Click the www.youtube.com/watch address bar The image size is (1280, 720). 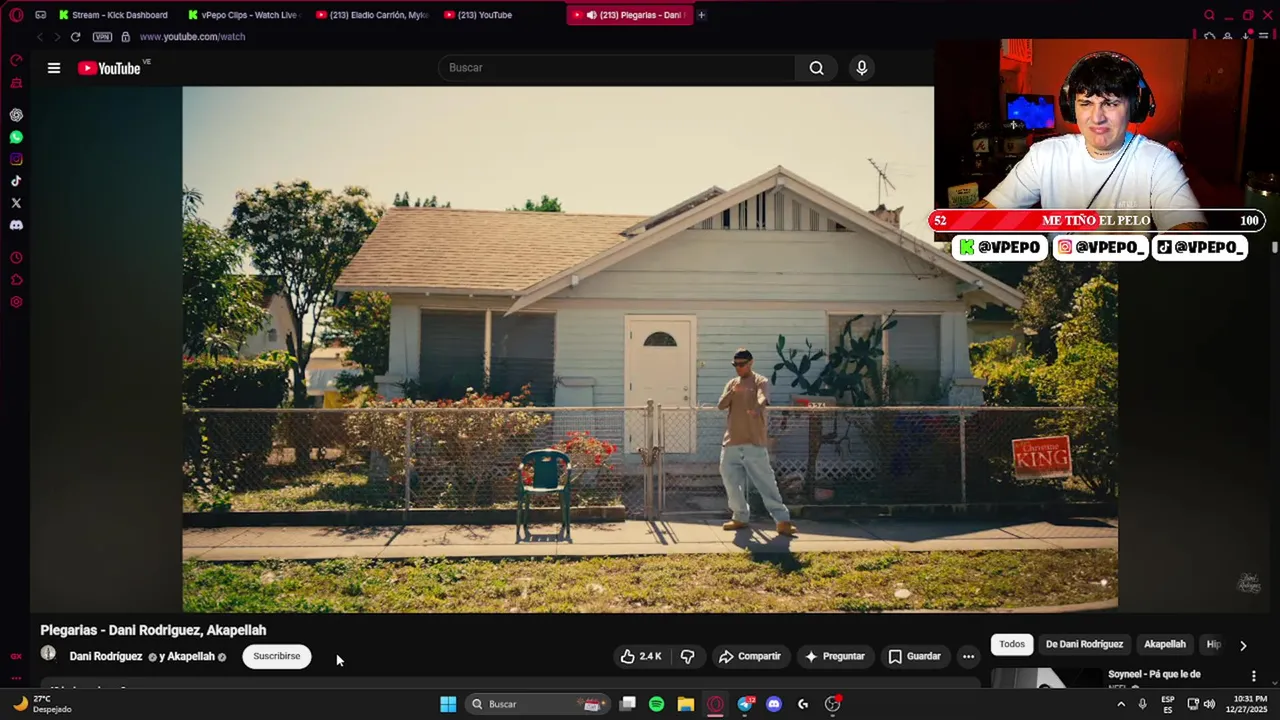tap(192, 37)
